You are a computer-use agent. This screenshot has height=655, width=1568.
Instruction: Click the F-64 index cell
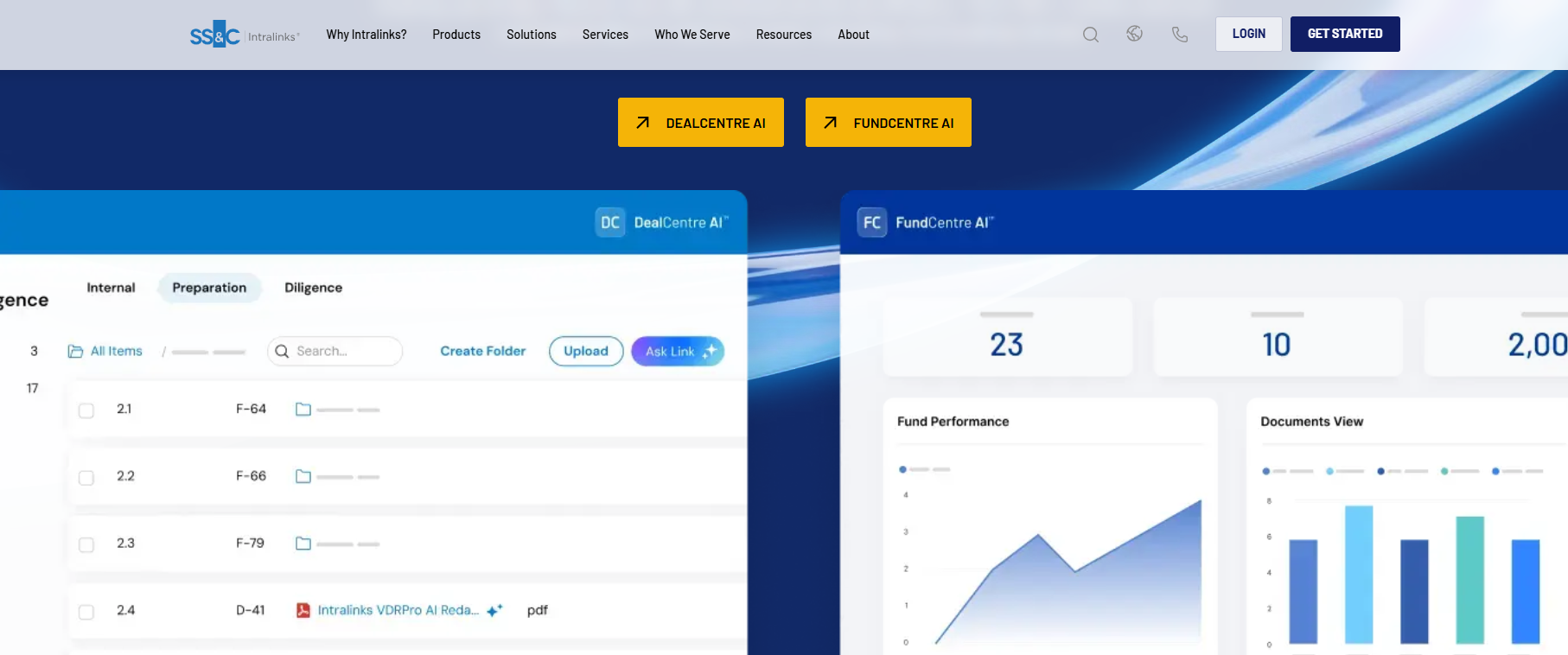[x=252, y=409]
